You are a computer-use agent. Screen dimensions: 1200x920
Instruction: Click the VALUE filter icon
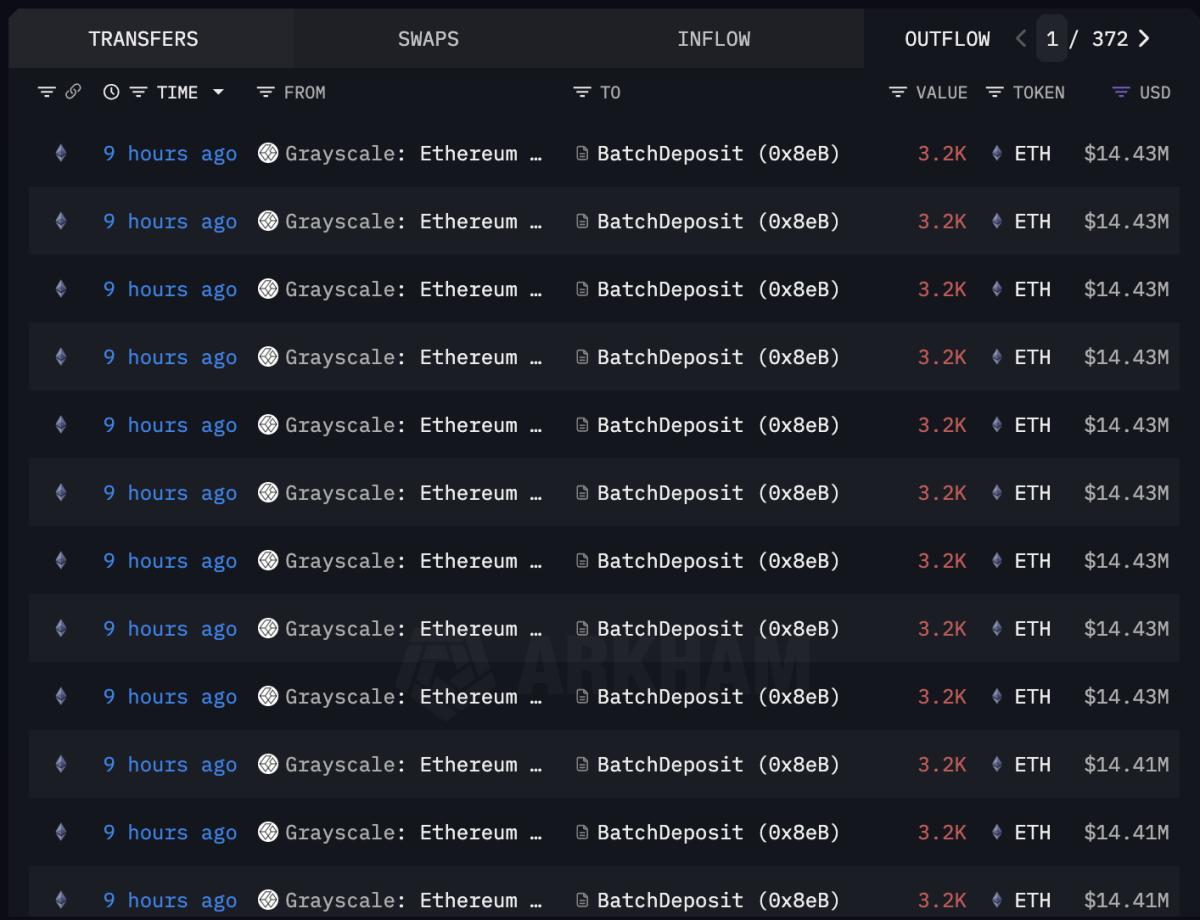click(x=898, y=92)
